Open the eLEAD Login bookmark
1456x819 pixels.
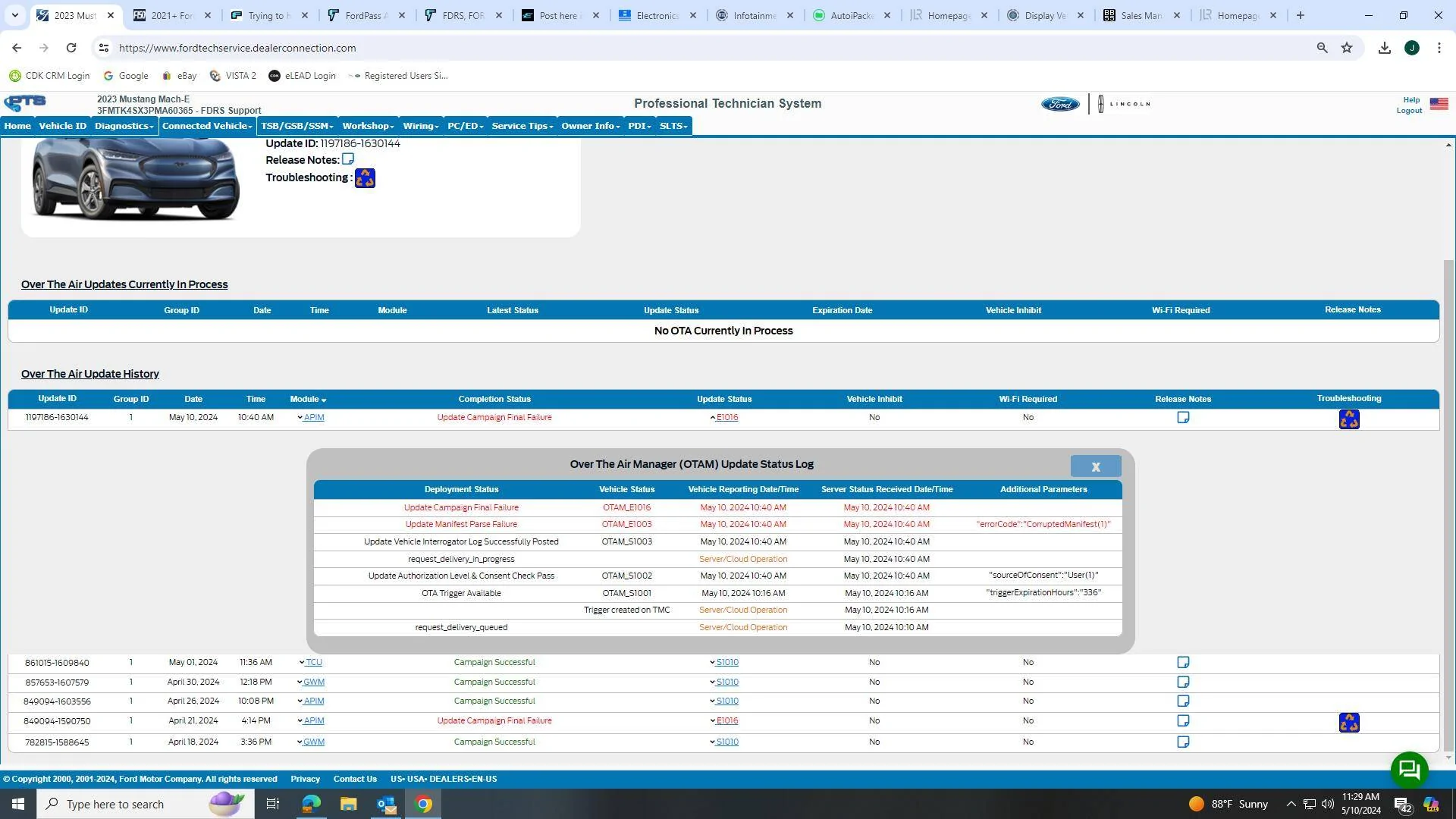click(302, 76)
